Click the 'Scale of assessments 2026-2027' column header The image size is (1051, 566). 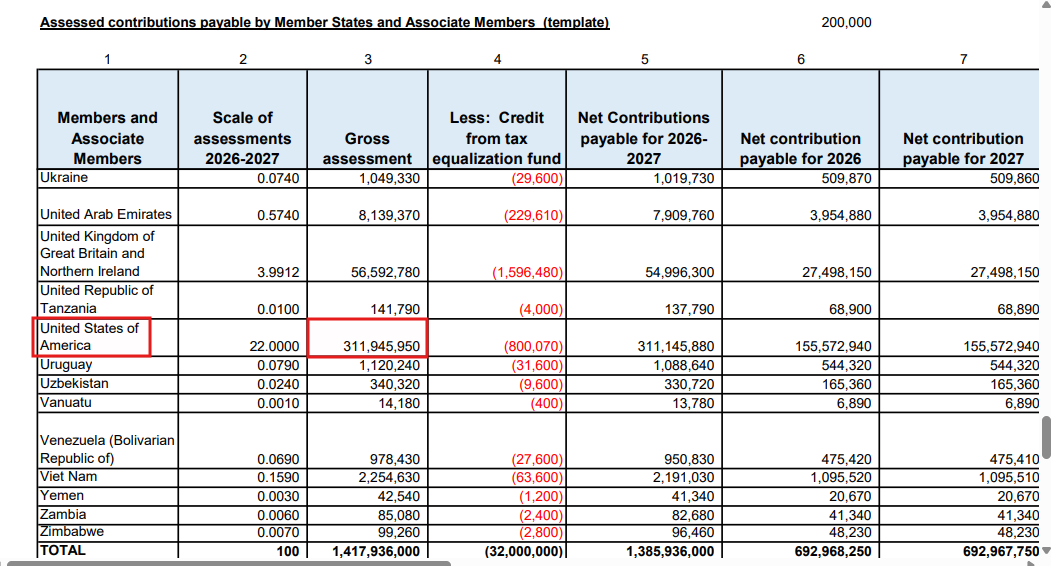coord(242,138)
